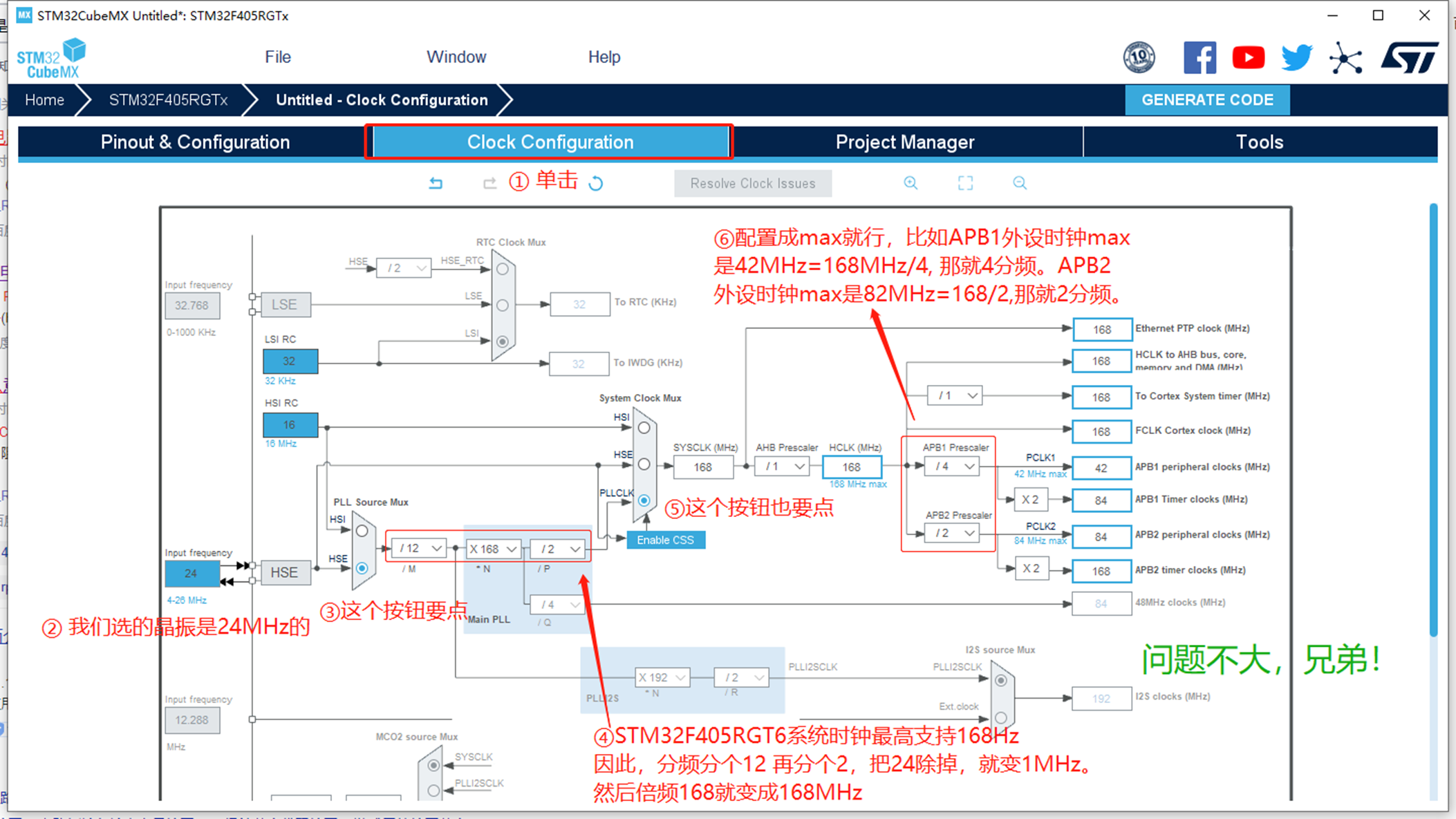Click the HSE input frequency 24 field
Image resolution: width=1456 pixels, height=819 pixels.
click(x=192, y=574)
